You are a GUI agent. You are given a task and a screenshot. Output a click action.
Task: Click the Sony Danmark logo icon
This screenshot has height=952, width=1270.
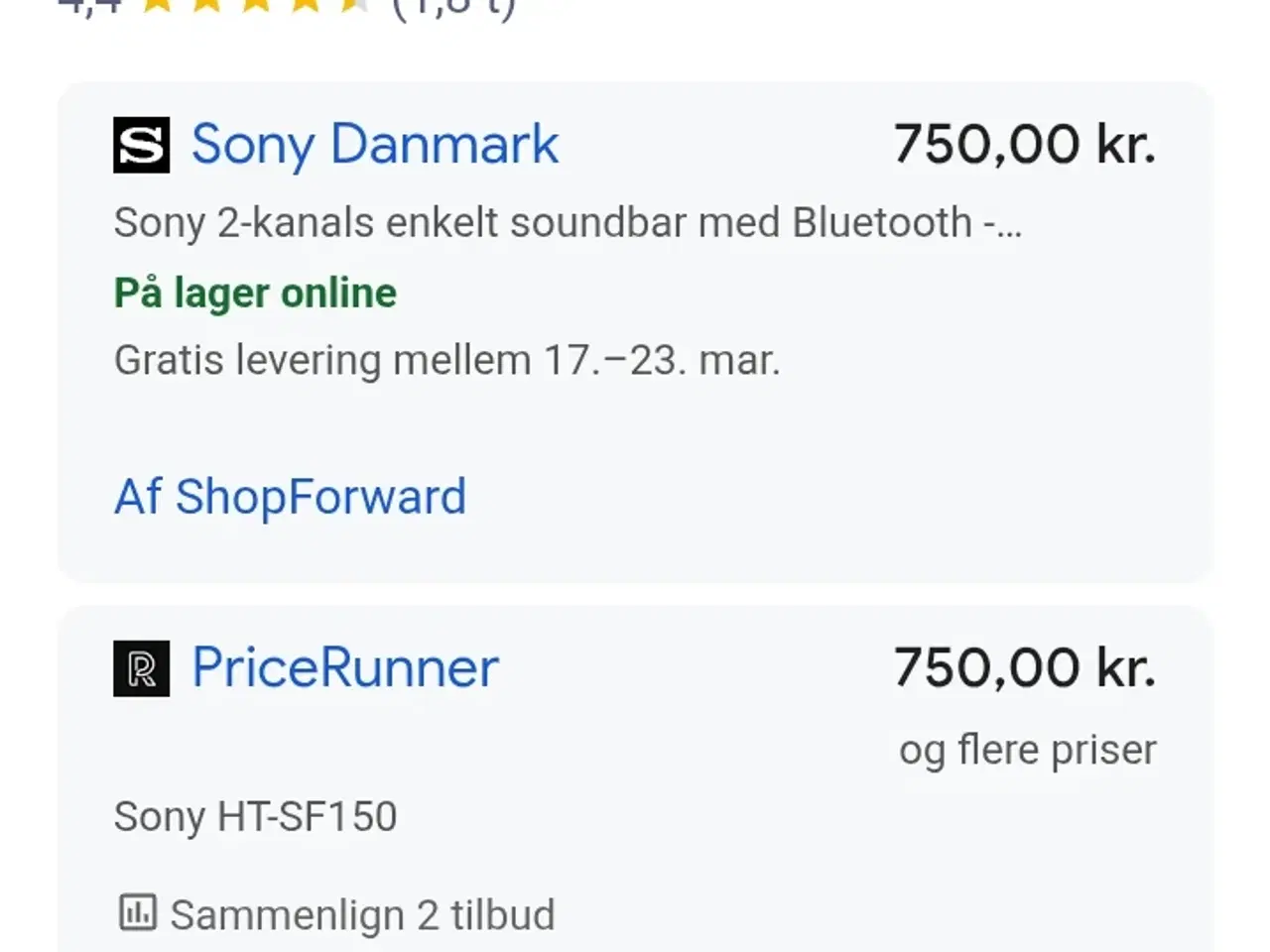(141, 145)
